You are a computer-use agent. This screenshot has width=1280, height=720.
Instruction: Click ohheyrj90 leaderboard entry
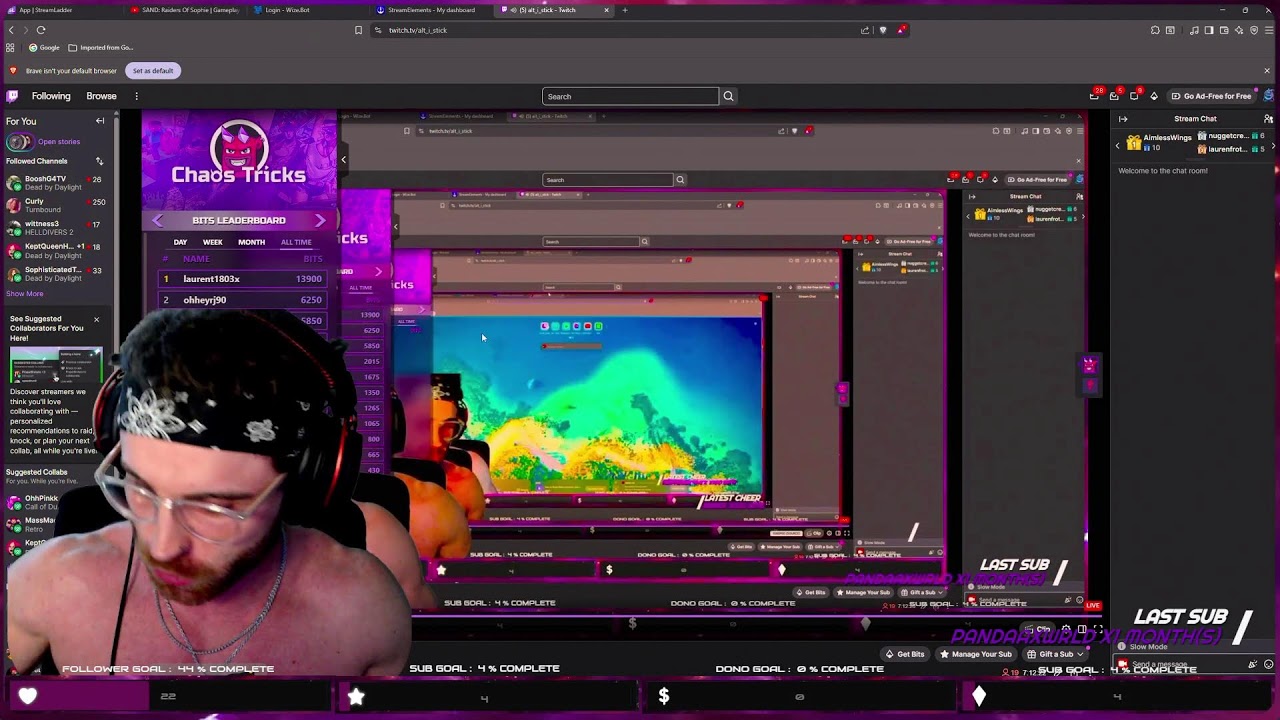(x=243, y=300)
